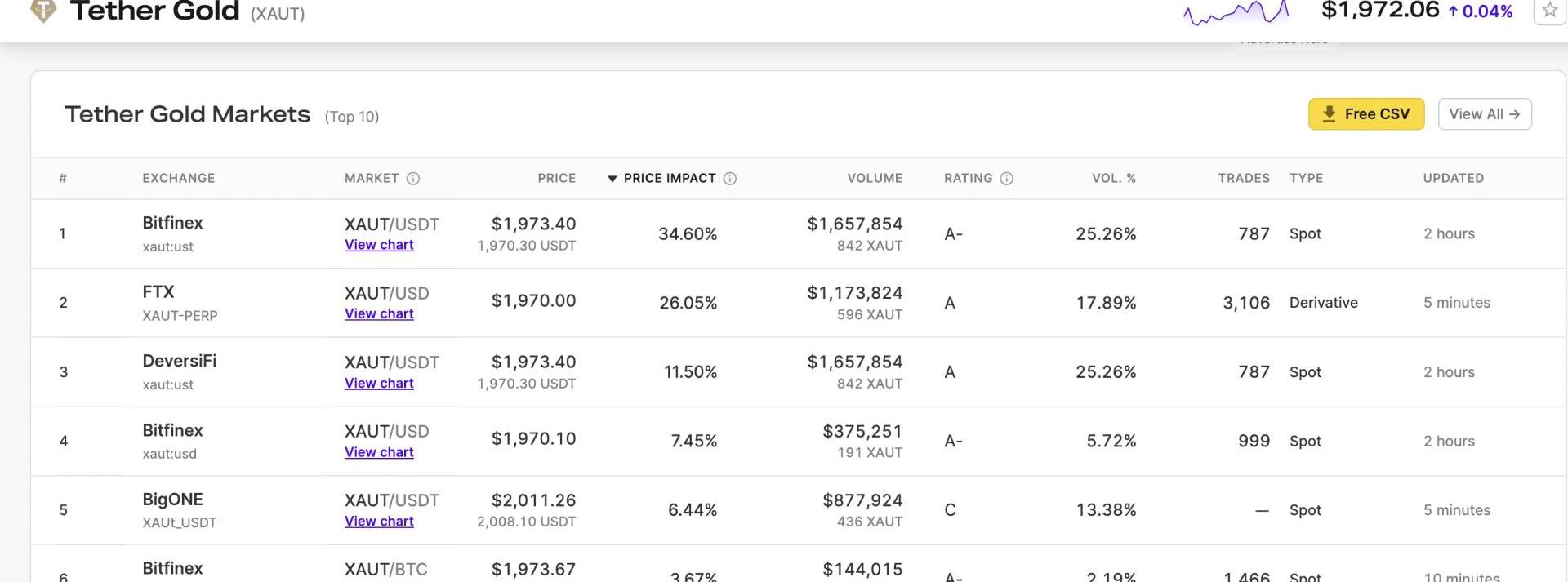Screen dimensions: 1568x582
Task: Sort table by Volume column header
Action: (x=874, y=179)
